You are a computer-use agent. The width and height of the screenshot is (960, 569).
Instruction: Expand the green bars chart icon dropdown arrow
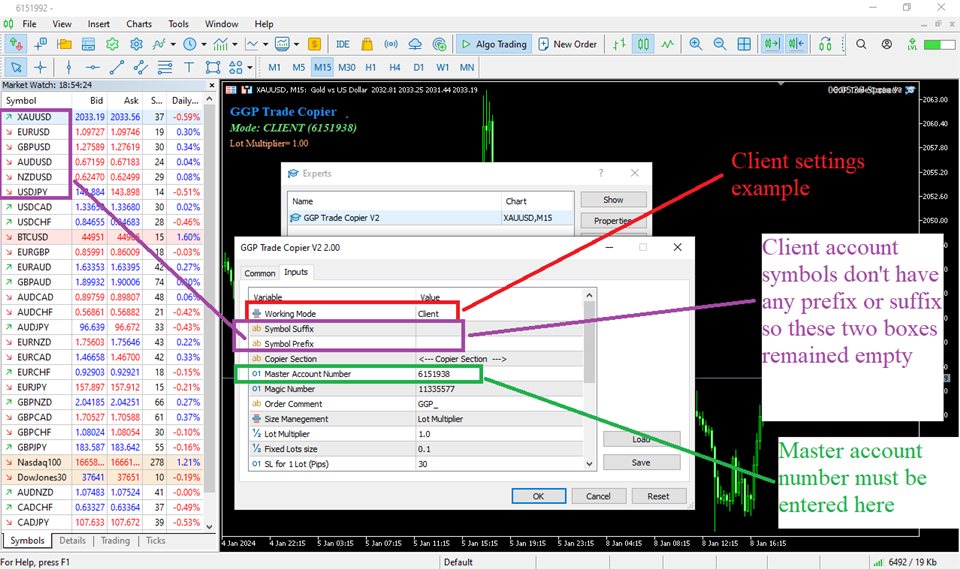pyautogui.click(x=234, y=44)
